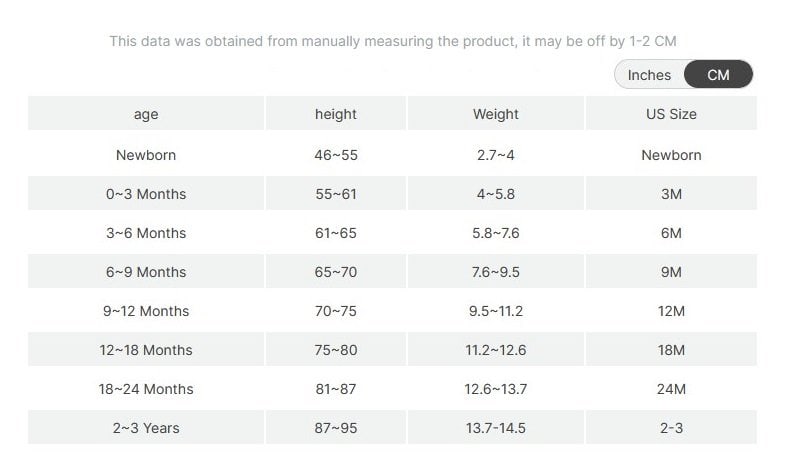This screenshot has height=454, width=799.
Task: Click the US Size column header
Action: coord(671,114)
